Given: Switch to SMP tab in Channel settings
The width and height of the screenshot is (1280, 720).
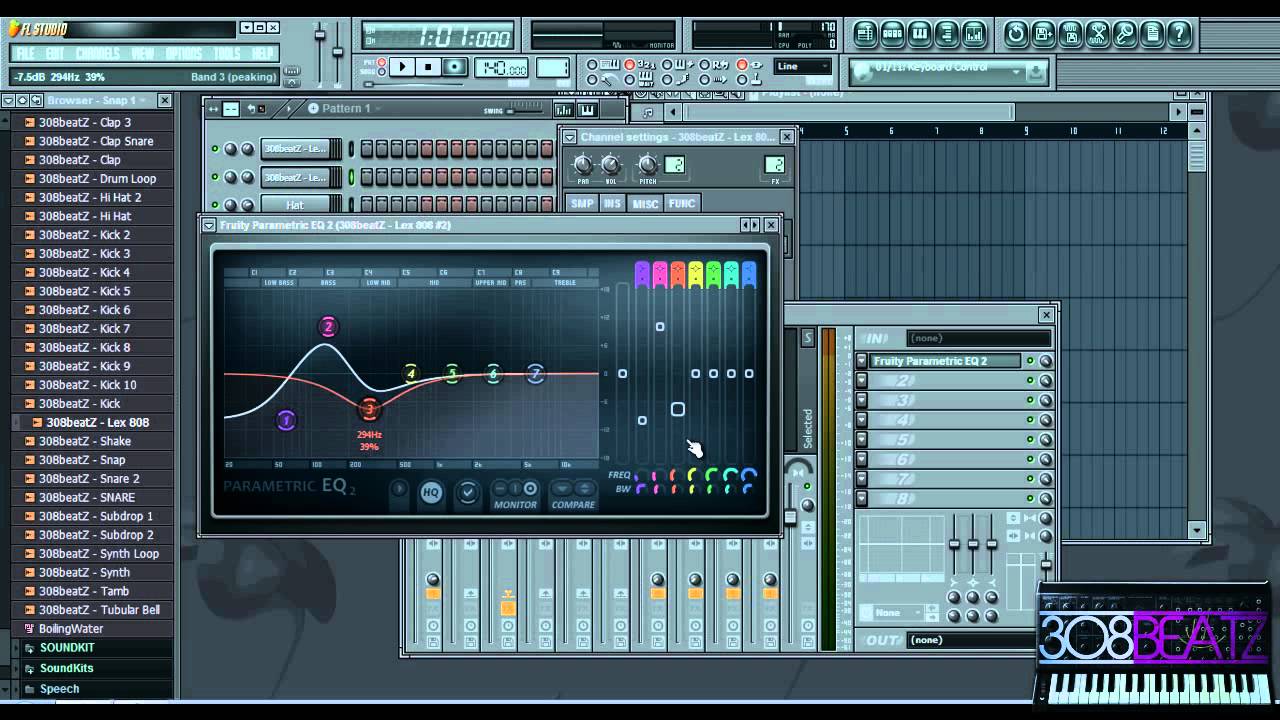Looking at the screenshot, I should [x=582, y=203].
